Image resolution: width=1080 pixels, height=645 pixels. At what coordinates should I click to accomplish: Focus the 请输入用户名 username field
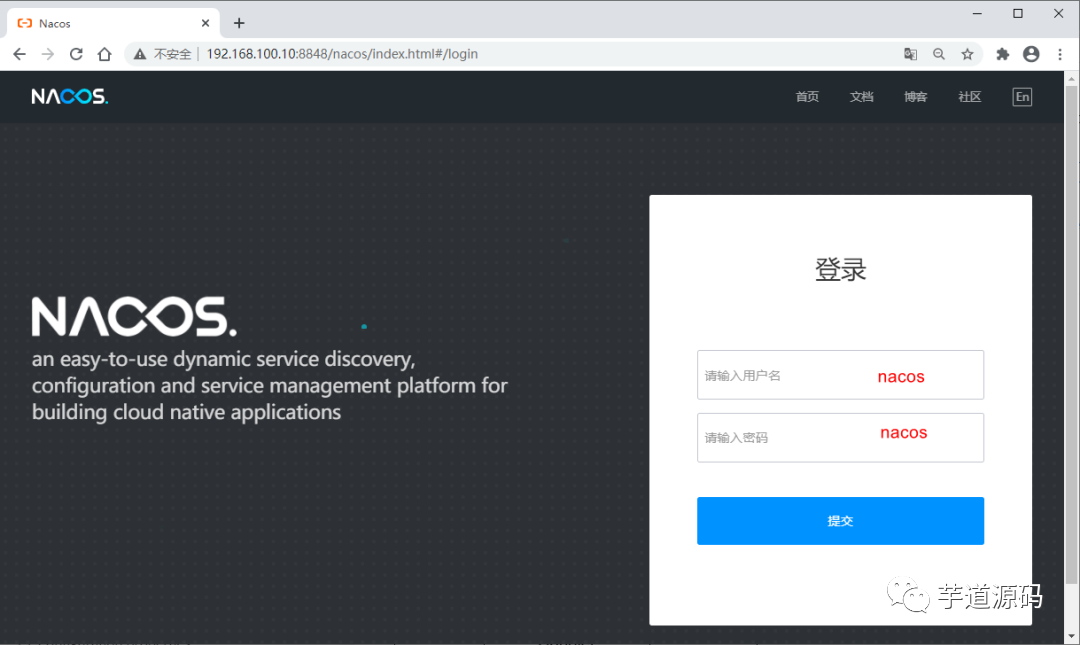click(840, 375)
